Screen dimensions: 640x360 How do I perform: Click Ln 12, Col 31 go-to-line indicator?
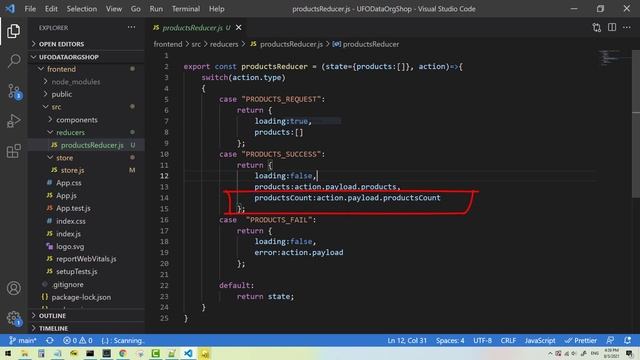pos(407,340)
